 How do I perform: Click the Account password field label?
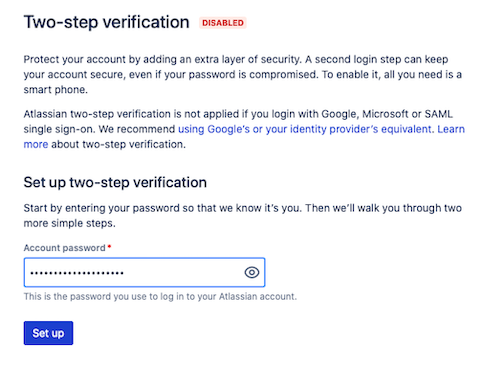[x=64, y=248]
